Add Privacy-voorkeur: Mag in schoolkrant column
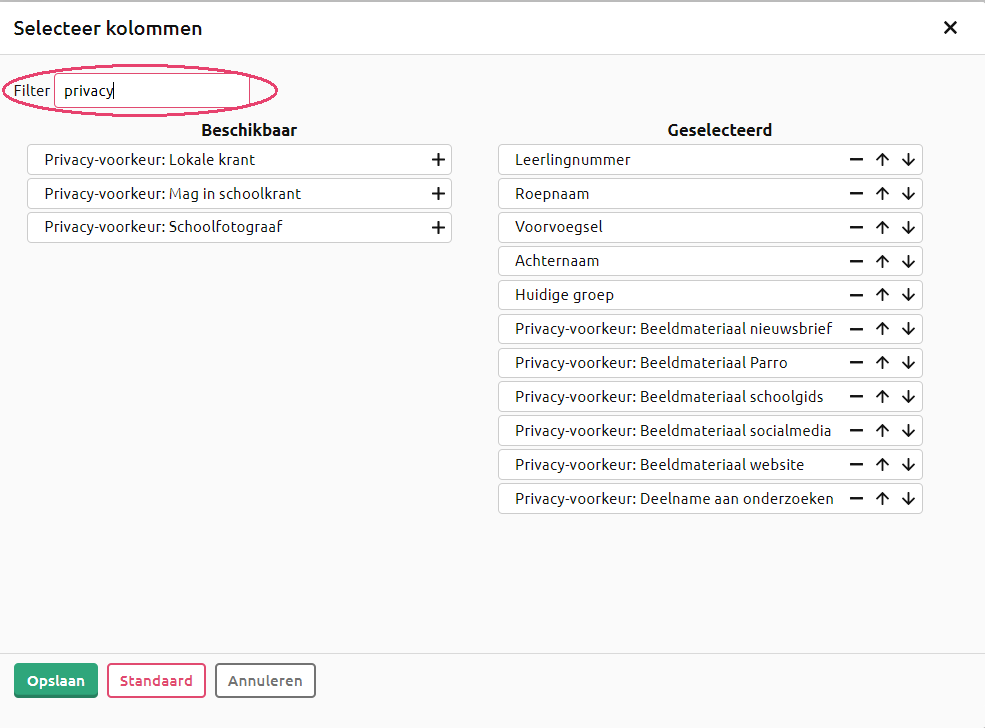 click(x=438, y=193)
